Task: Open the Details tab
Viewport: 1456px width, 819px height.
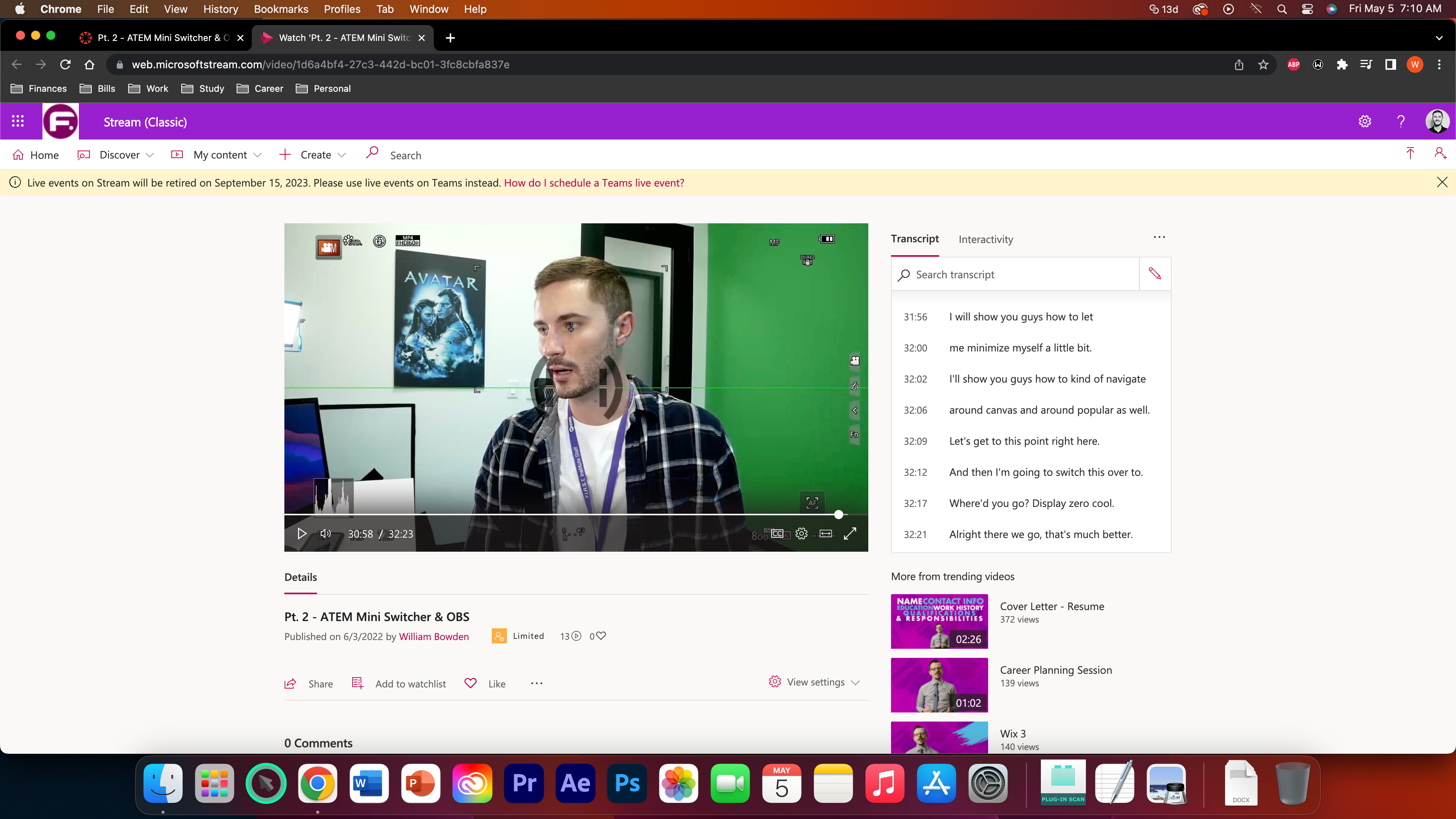Action: coord(300,577)
